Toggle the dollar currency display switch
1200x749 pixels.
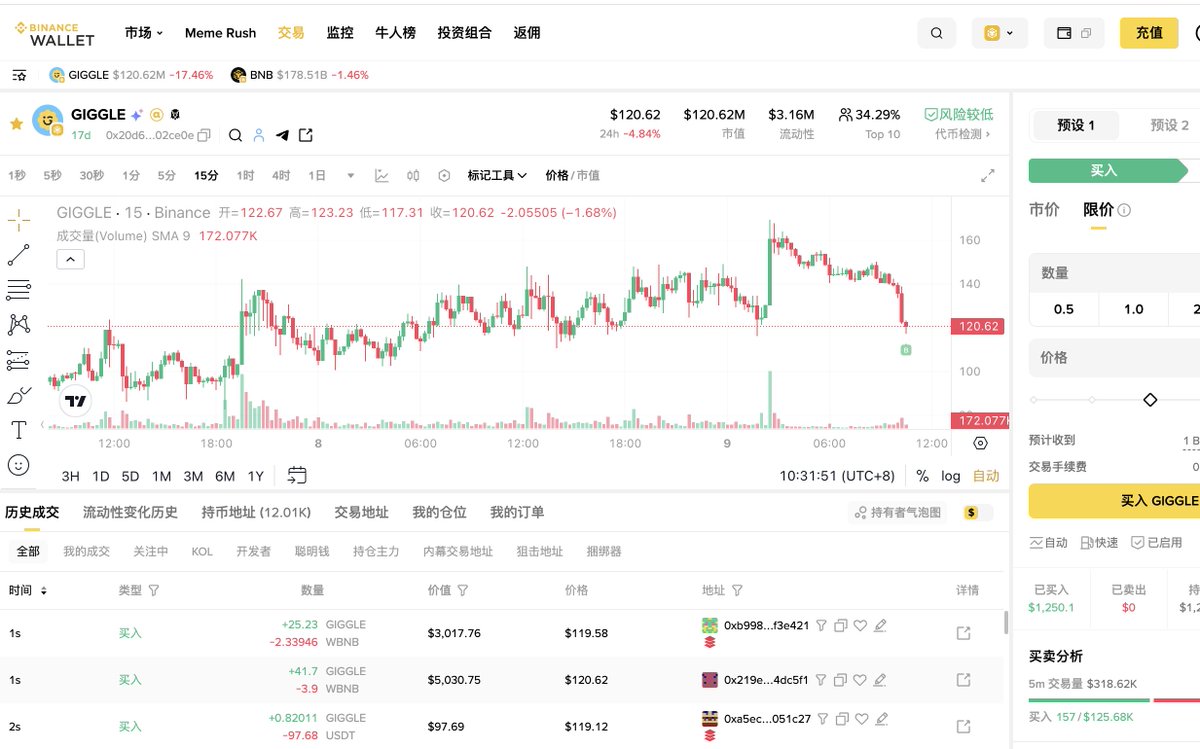point(978,513)
